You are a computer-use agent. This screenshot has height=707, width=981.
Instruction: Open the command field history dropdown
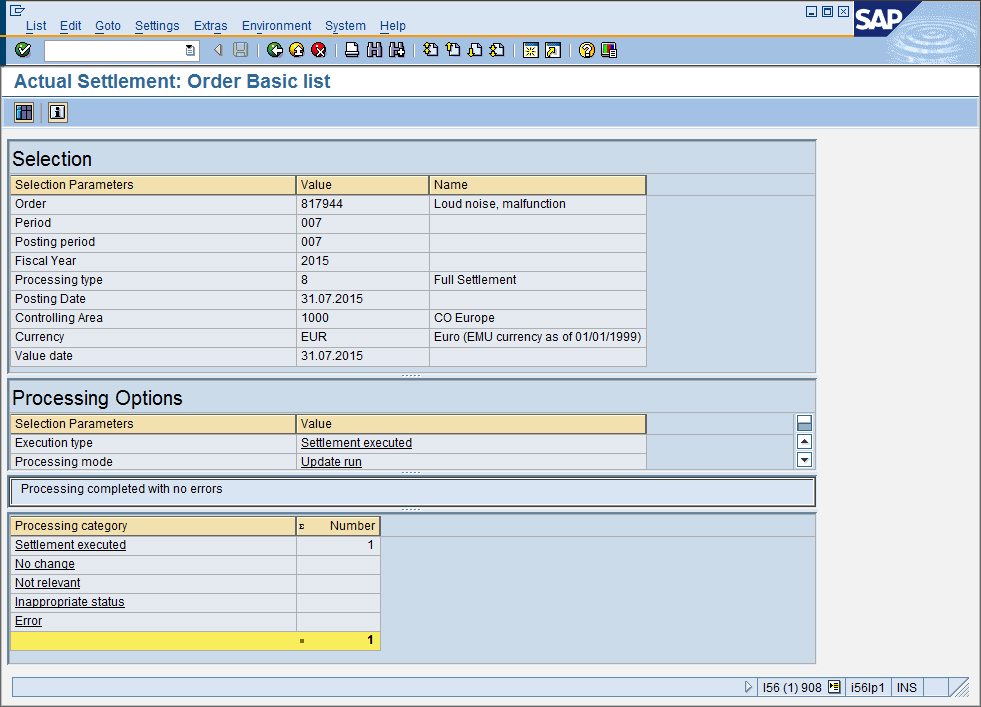tap(190, 50)
